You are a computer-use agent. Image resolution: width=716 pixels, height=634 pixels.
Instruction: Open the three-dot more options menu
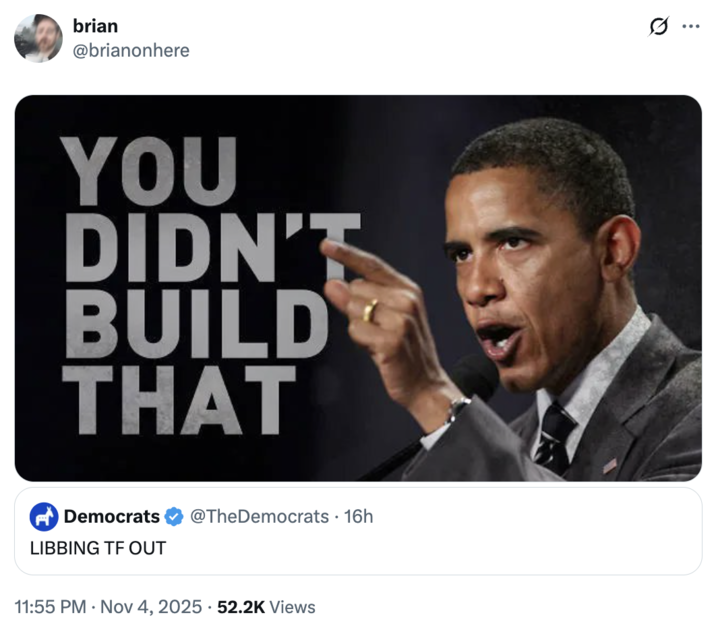click(x=691, y=27)
